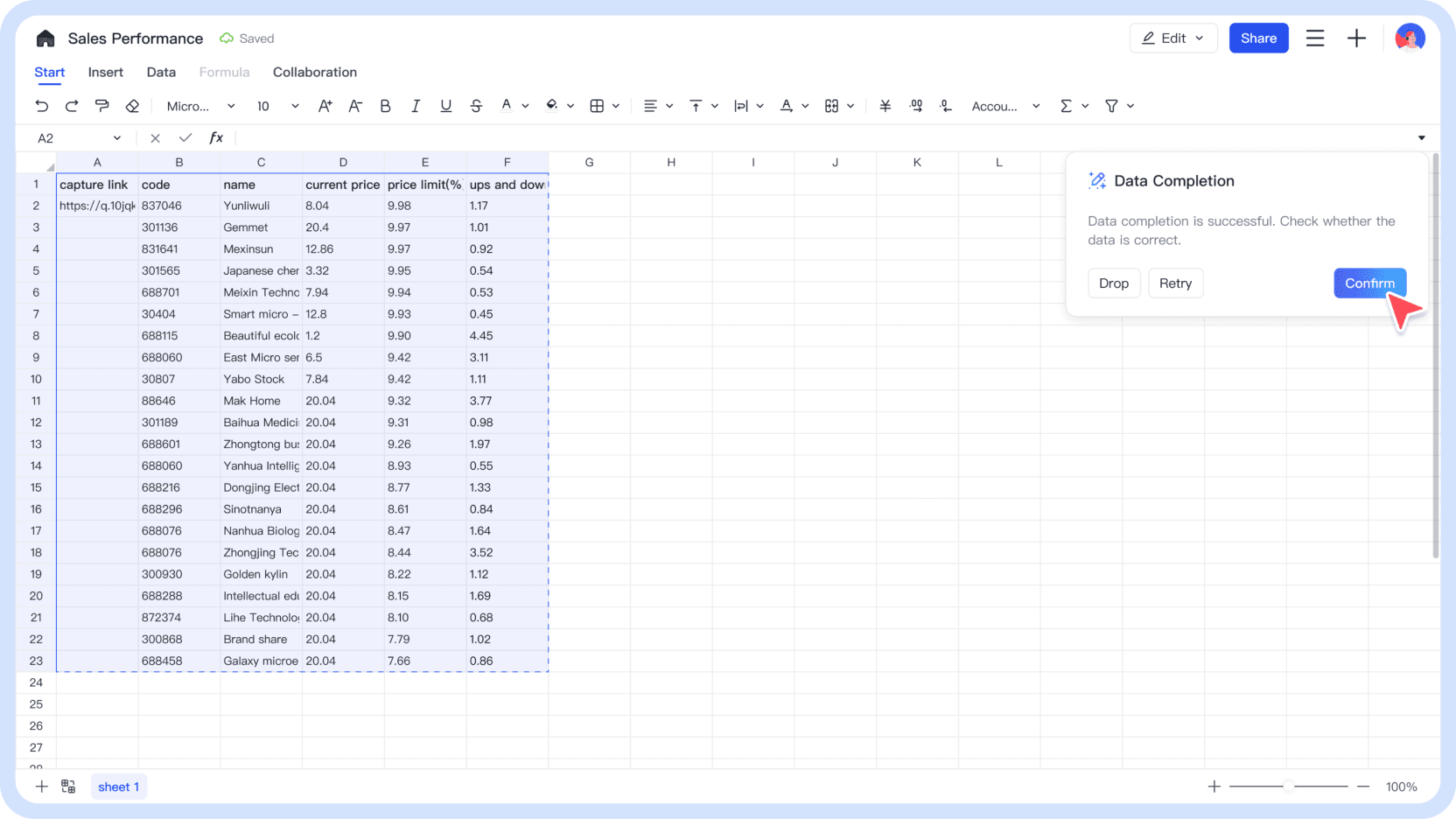Click zoom out minus button

(1362, 787)
